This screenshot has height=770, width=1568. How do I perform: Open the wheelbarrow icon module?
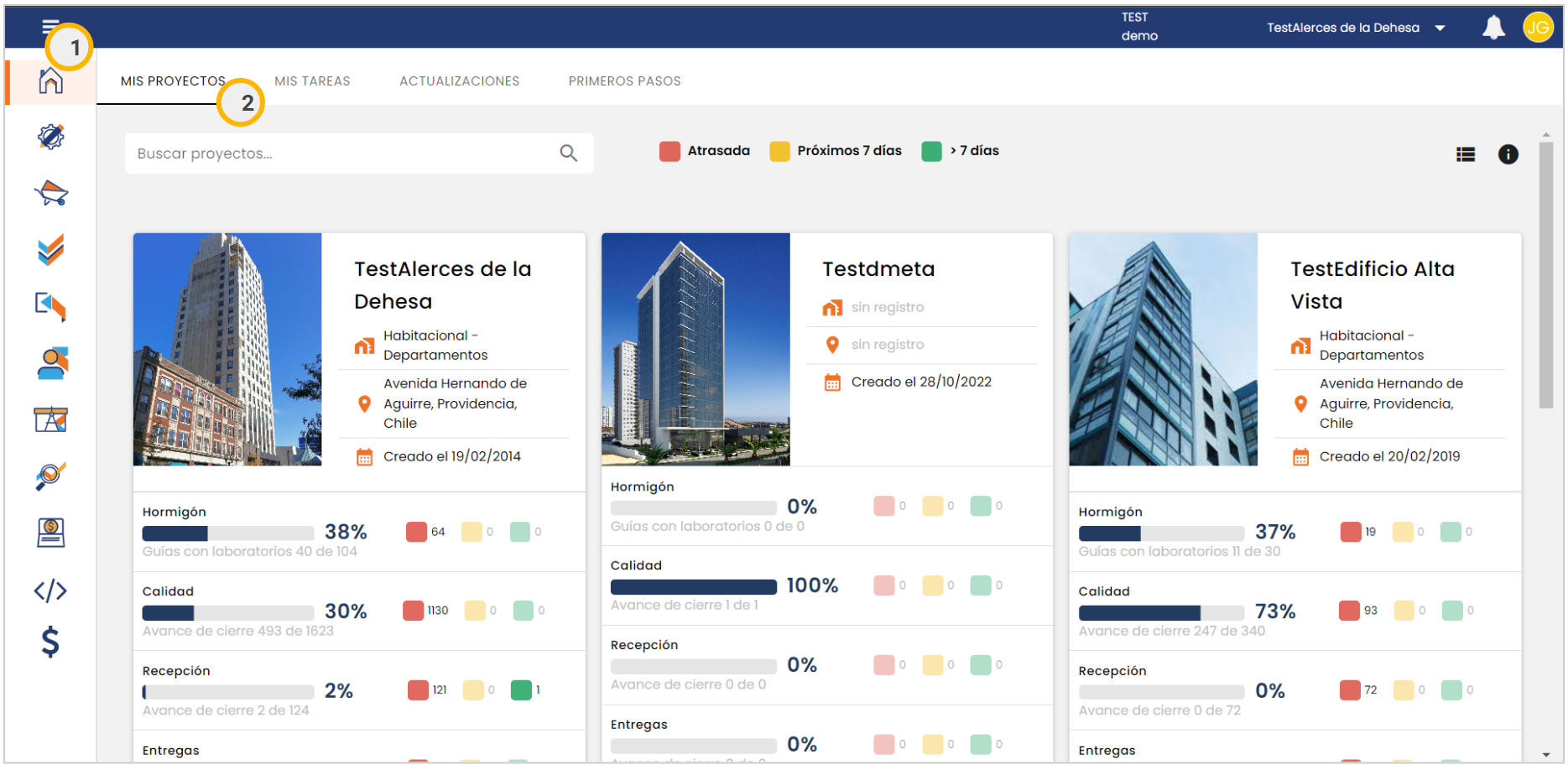50,193
